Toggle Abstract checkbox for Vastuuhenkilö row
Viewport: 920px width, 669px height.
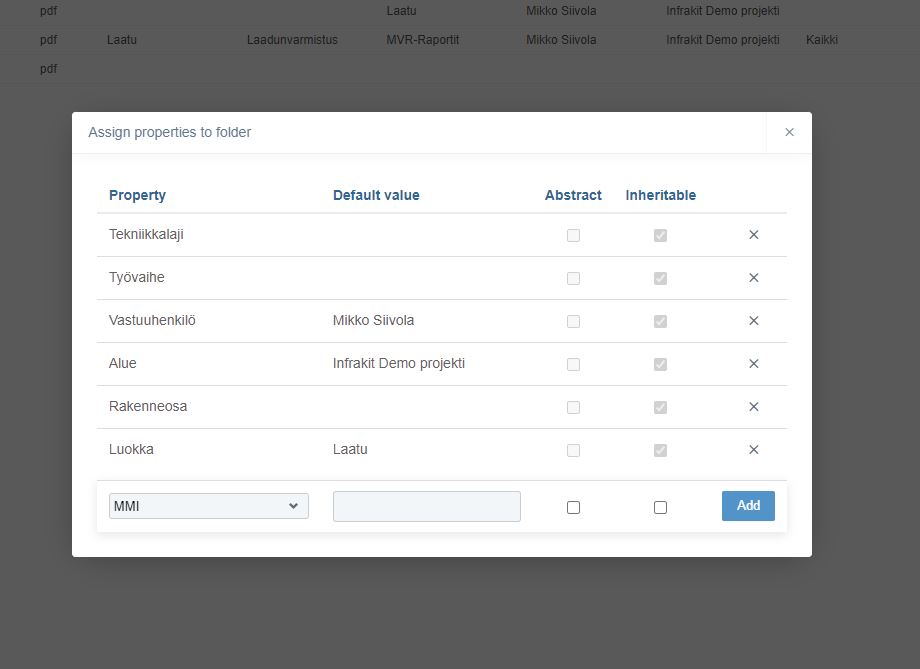coord(573,321)
